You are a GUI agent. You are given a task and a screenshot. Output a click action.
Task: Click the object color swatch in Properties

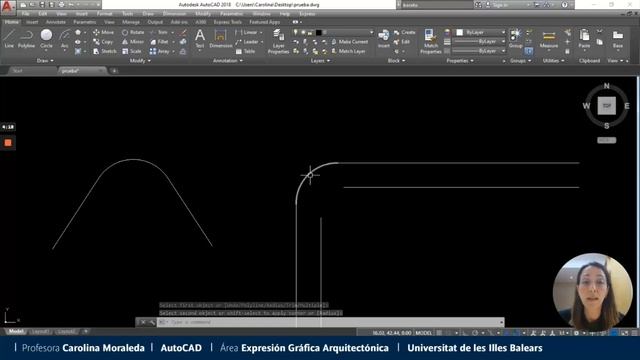(x=460, y=32)
